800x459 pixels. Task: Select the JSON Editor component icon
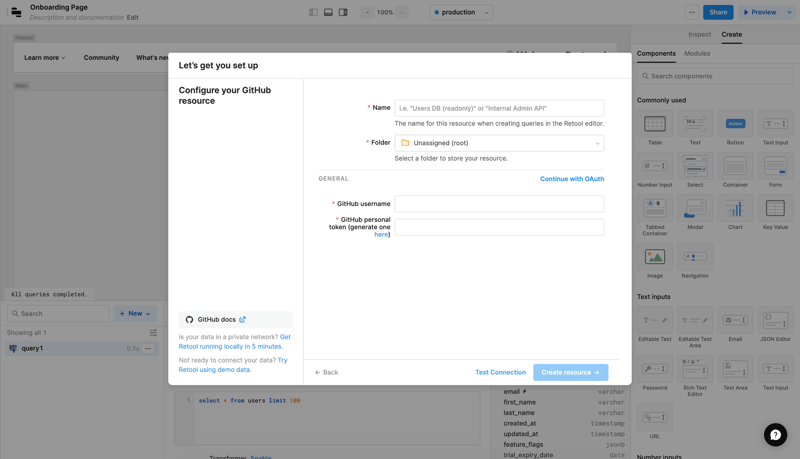(775, 320)
